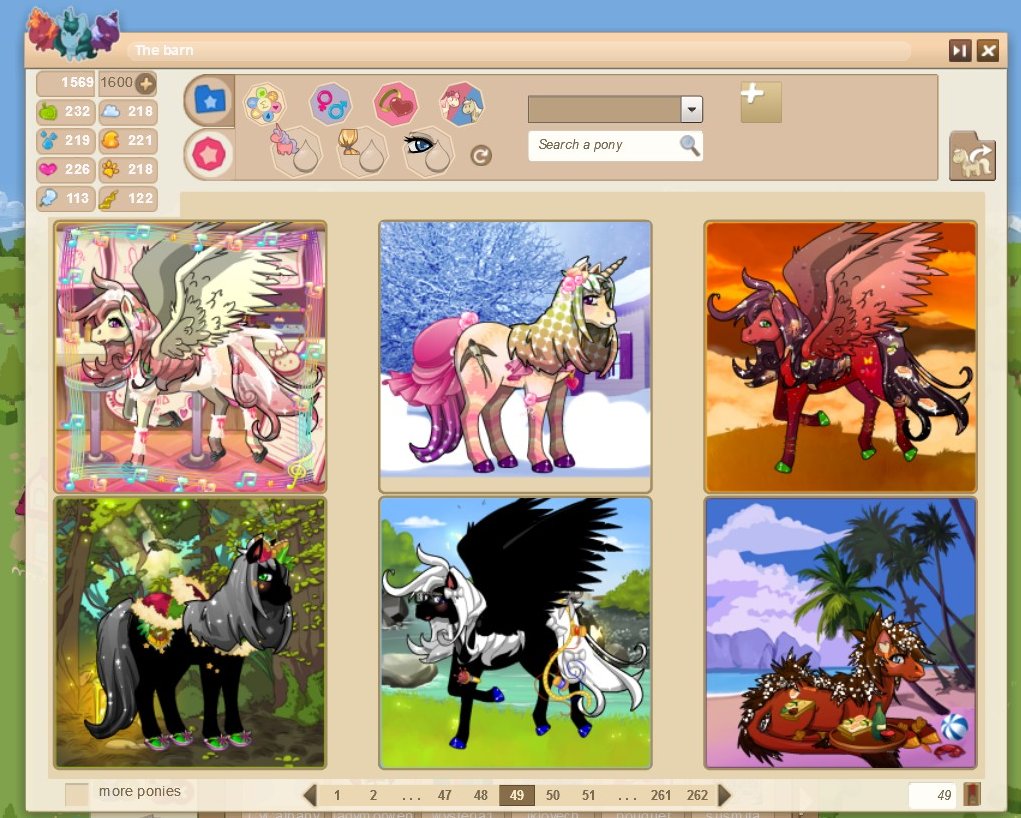
Task: Click the magnifying glass search icon
Action: point(690,145)
